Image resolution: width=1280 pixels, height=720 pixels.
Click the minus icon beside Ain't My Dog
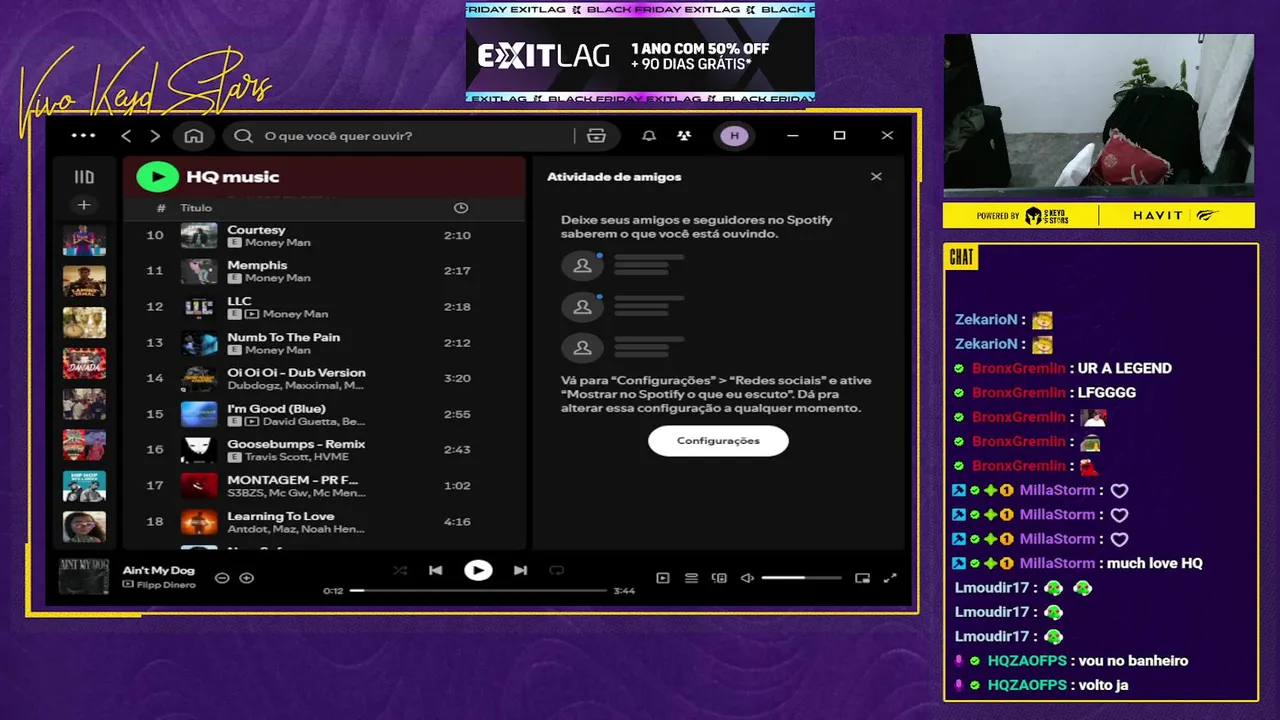click(222, 578)
